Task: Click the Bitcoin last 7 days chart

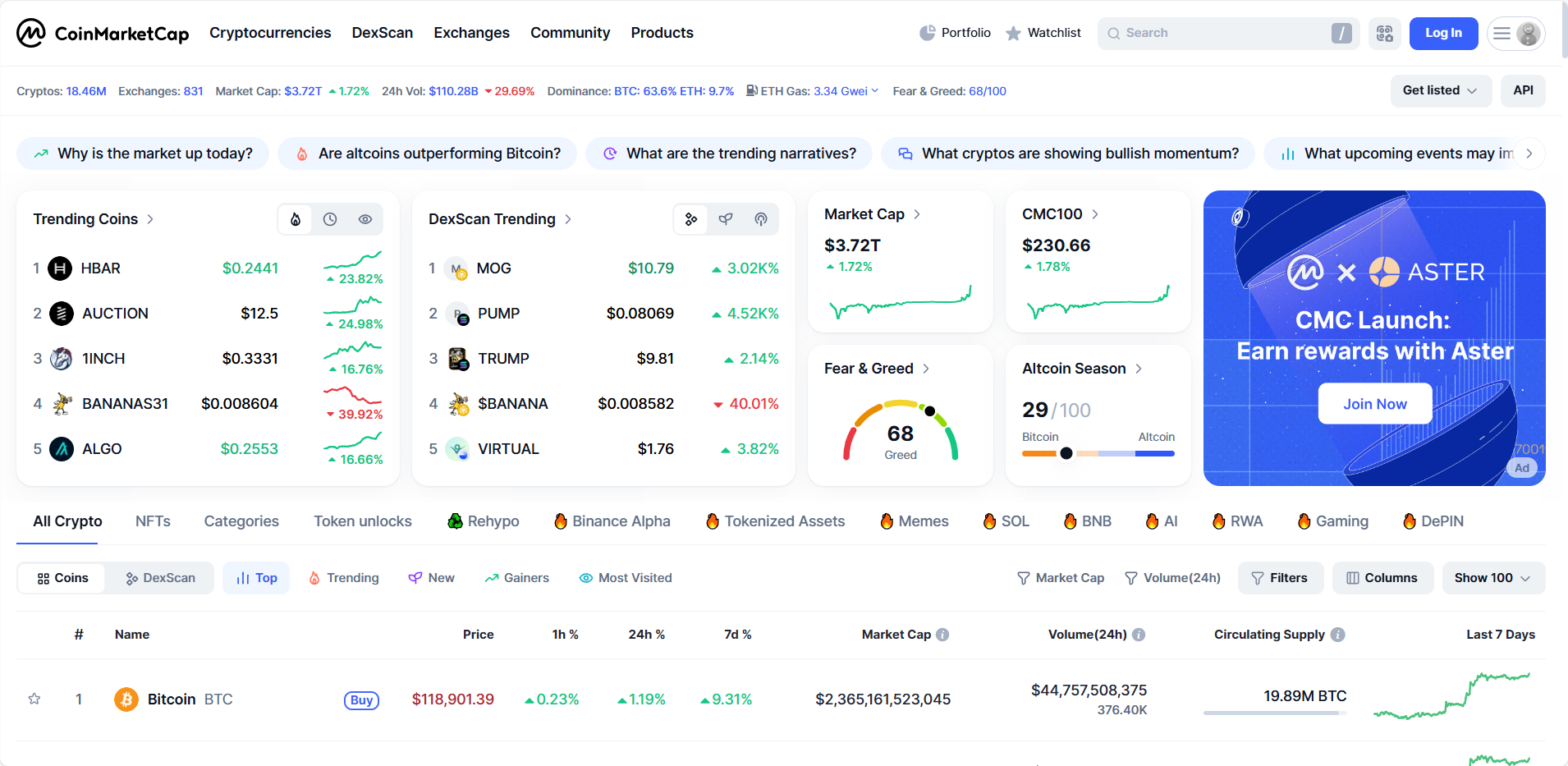Action: tap(1452, 696)
